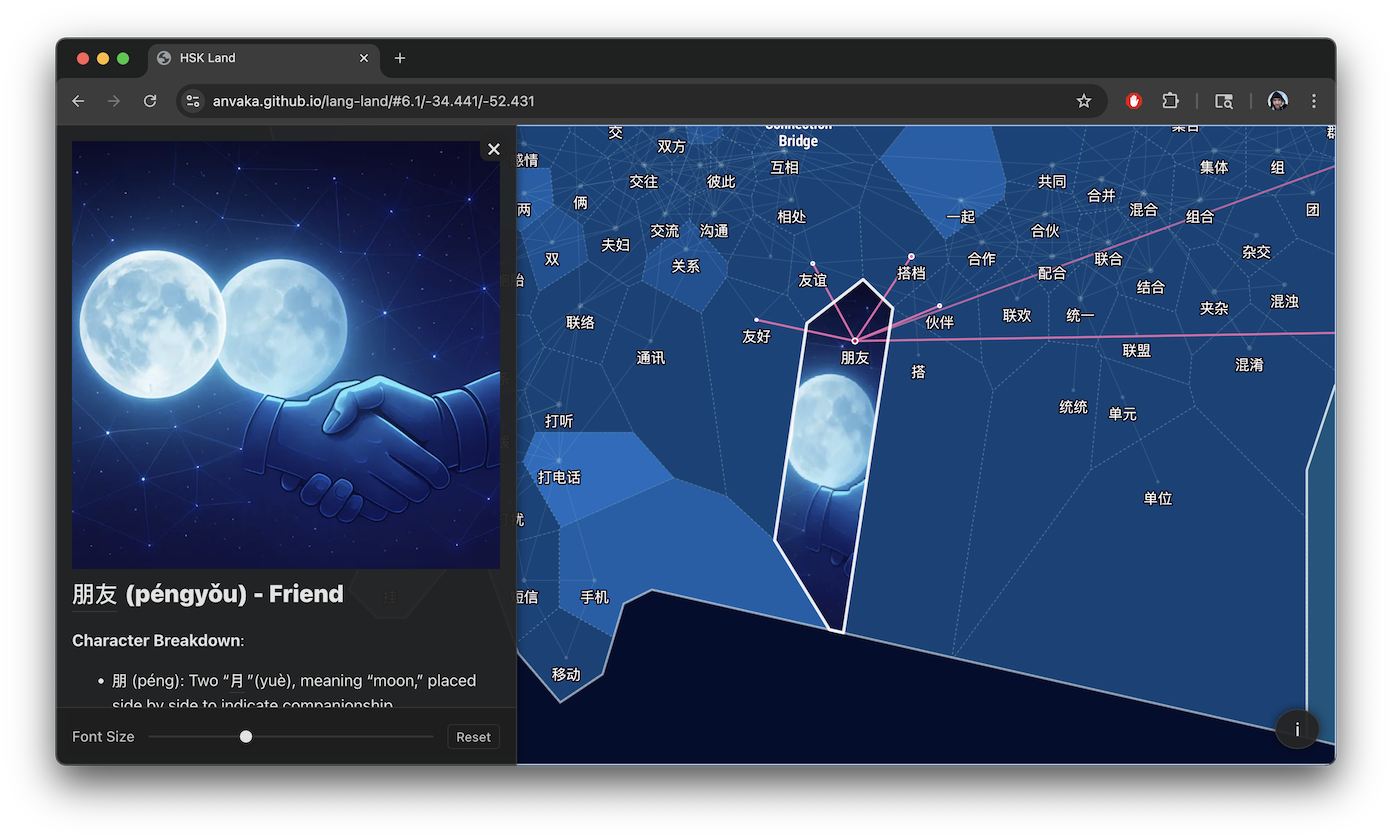This screenshot has height=839, width=1392.
Task: Open the map info circle button
Action: coord(1297,729)
